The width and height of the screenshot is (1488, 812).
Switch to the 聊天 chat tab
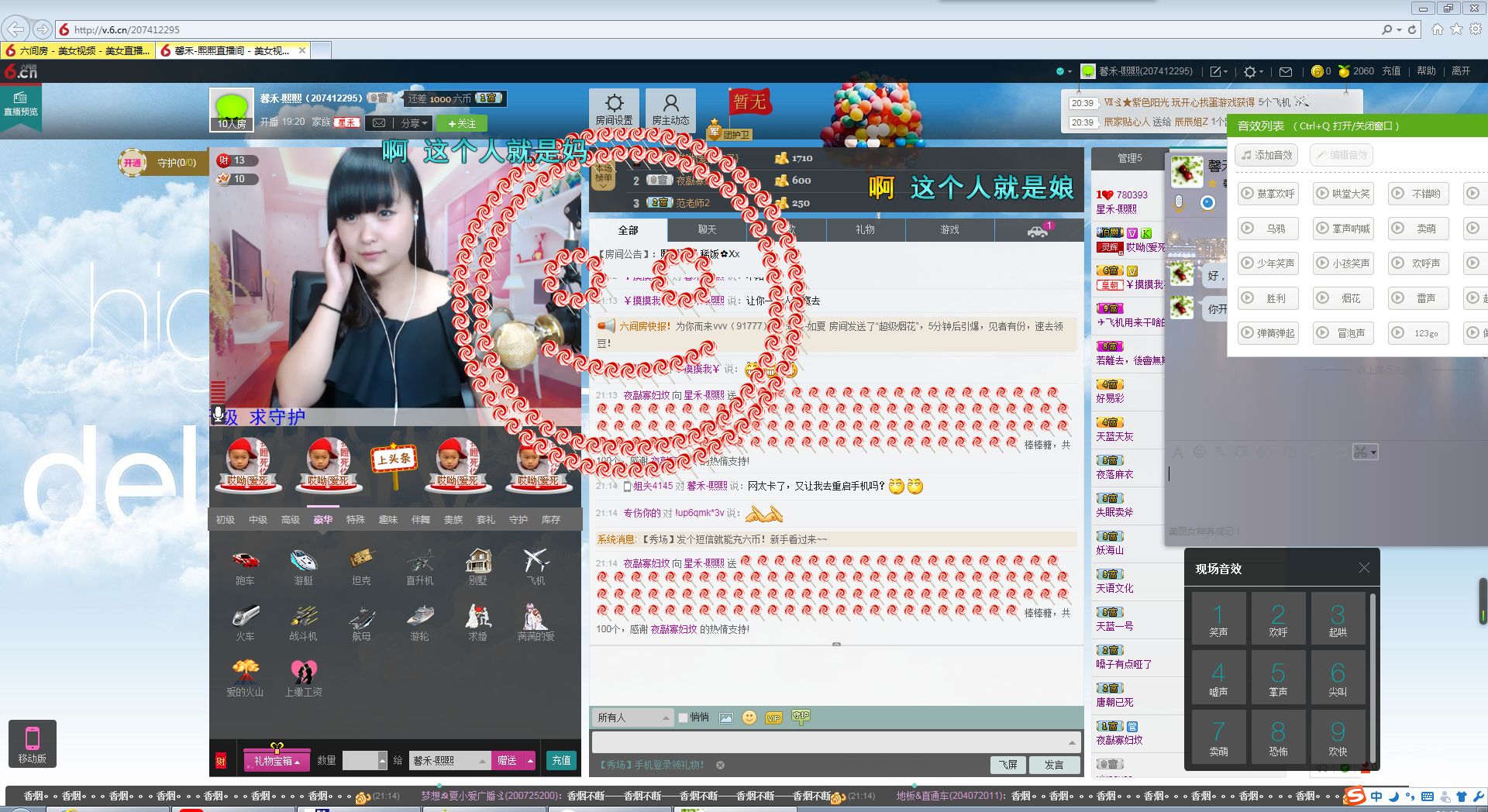click(x=707, y=230)
